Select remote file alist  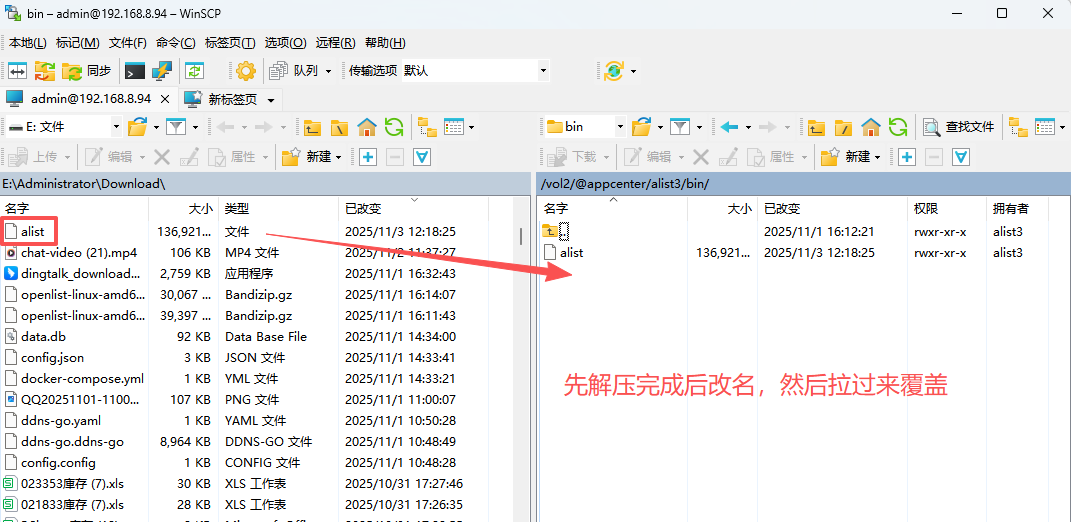pyautogui.click(x=571, y=253)
